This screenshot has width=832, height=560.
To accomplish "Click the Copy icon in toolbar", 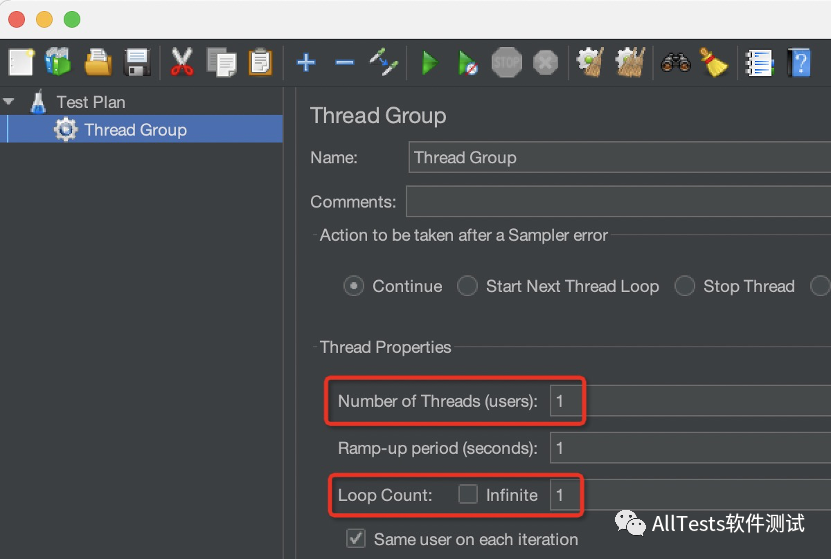I will (221, 63).
